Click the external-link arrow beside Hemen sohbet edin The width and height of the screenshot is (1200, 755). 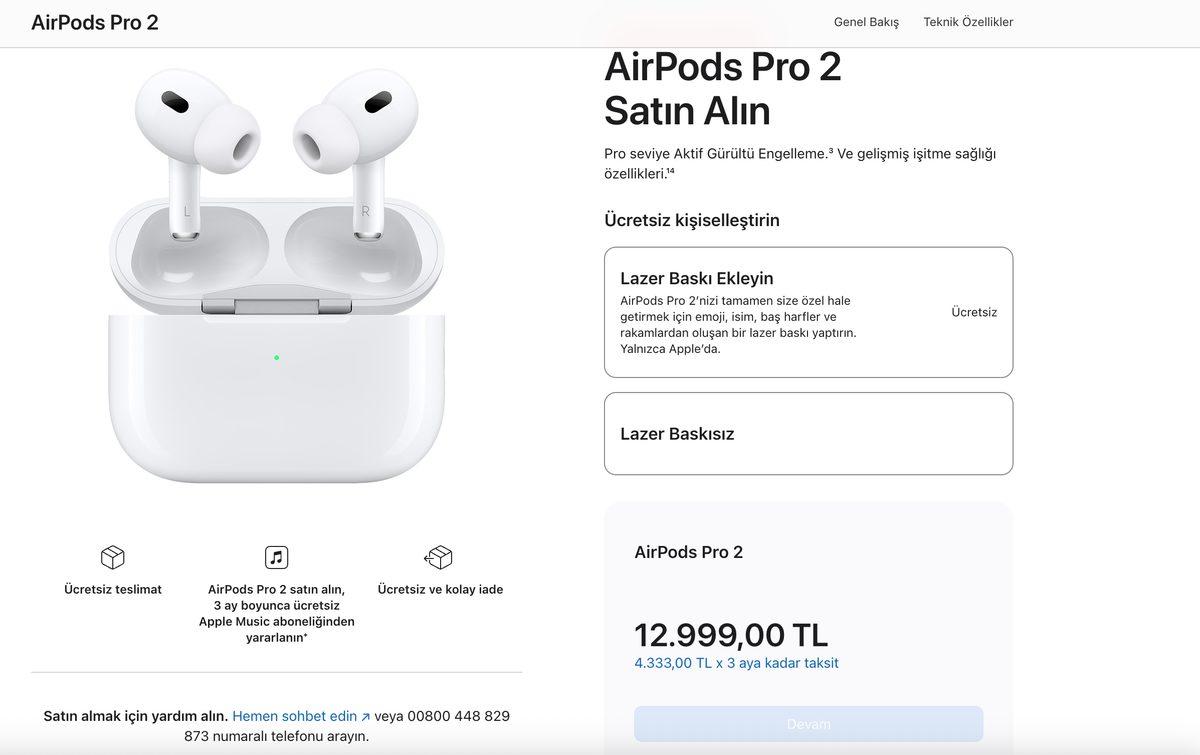point(365,715)
